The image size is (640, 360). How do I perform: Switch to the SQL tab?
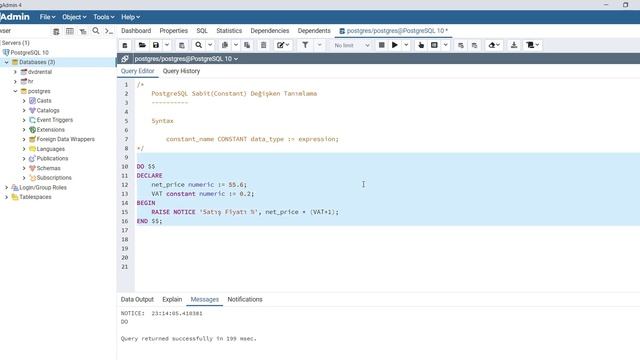coord(202,31)
